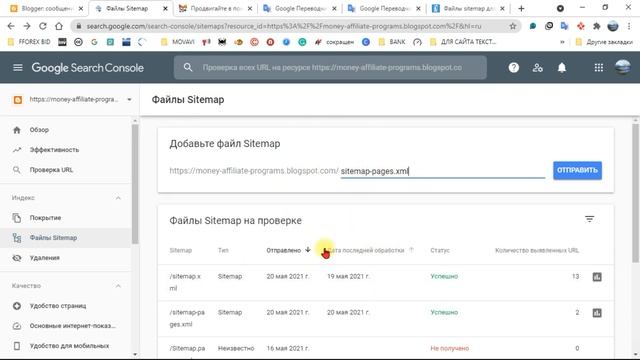Click the Количество выявленных URL header
Viewport: 640px width, 360px height.
click(x=537, y=250)
